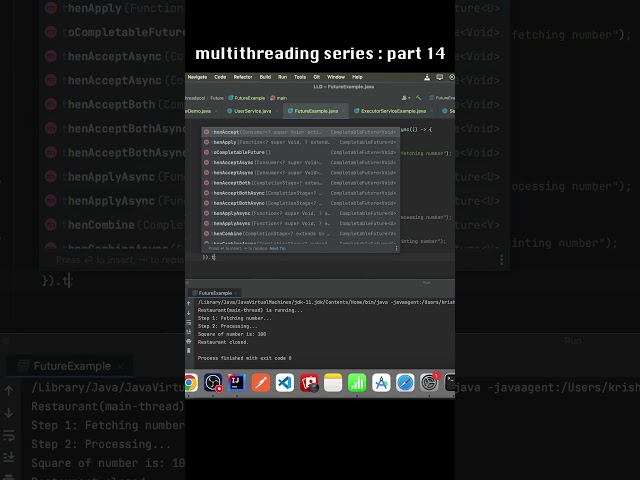
Task: Open the Help menu
Action: [x=357, y=77]
